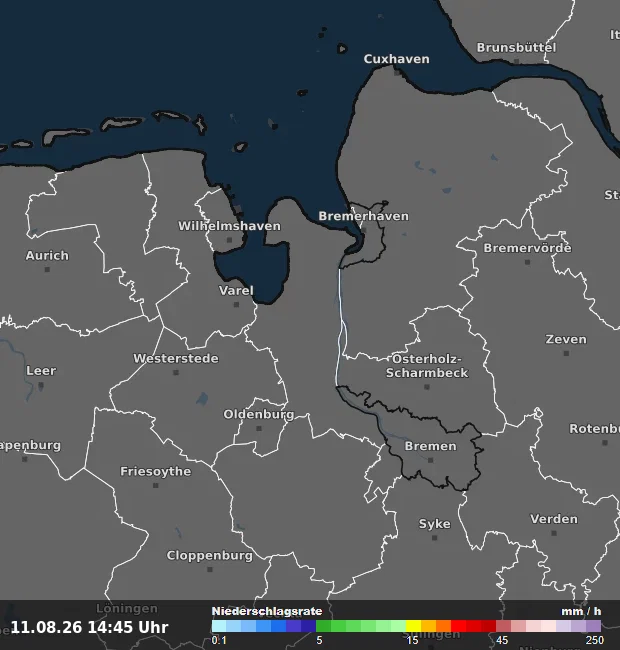Image resolution: width=620 pixels, height=650 pixels.
Task: Select the Bremerhaven label on map
Action: click(363, 216)
